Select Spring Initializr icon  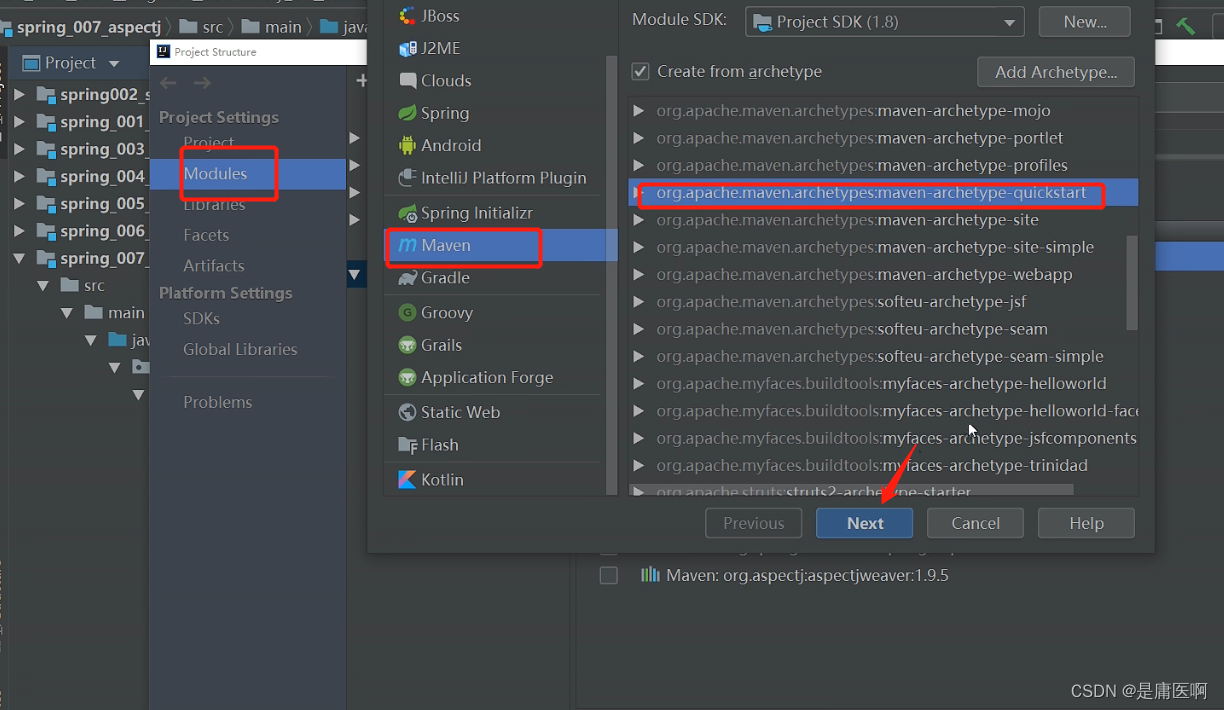click(407, 213)
